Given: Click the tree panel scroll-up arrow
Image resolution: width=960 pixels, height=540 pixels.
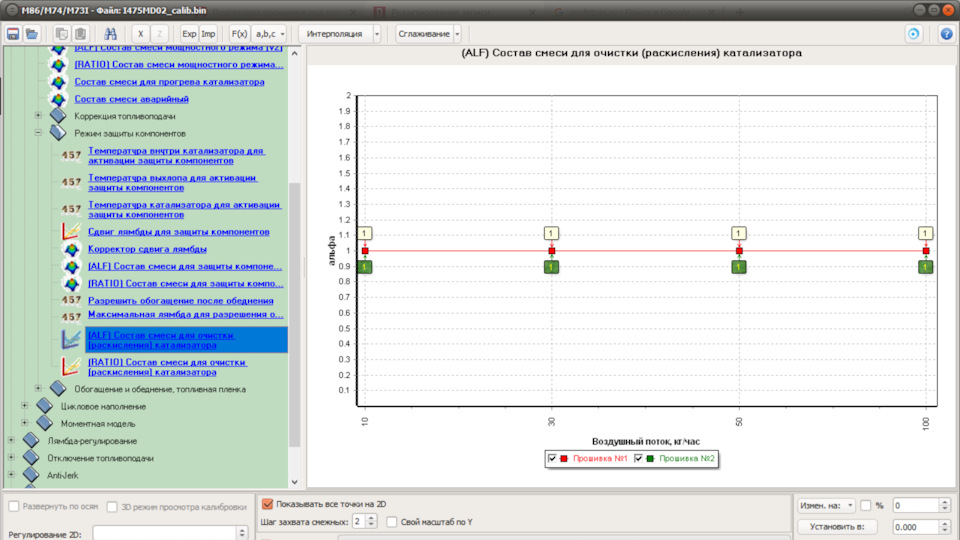Looking at the screenshot, I should pos(294,54).
